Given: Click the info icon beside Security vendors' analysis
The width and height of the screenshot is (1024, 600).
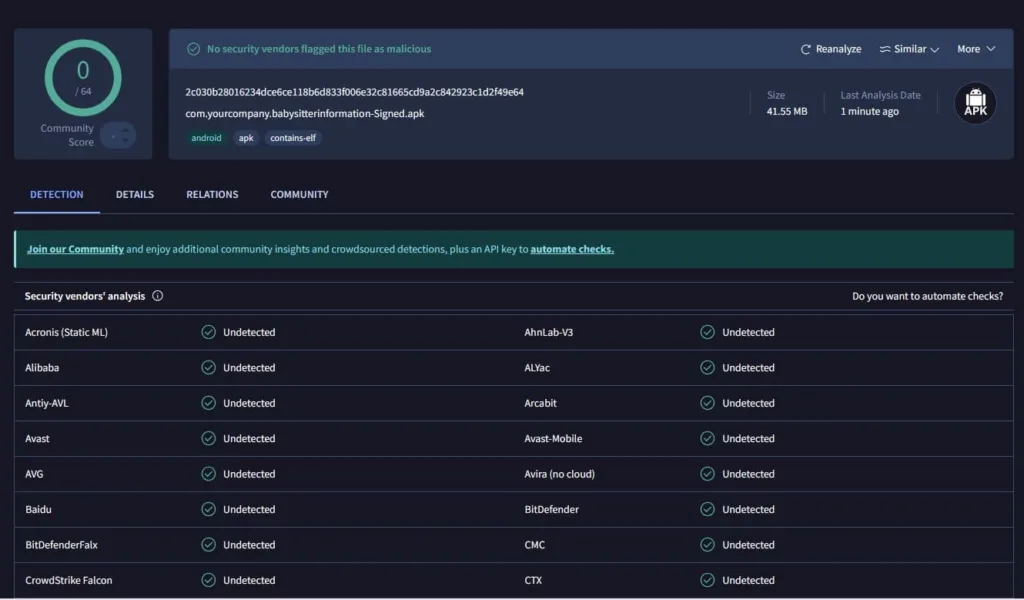Looking at the screenshot, I should click(x=158, y=296).
